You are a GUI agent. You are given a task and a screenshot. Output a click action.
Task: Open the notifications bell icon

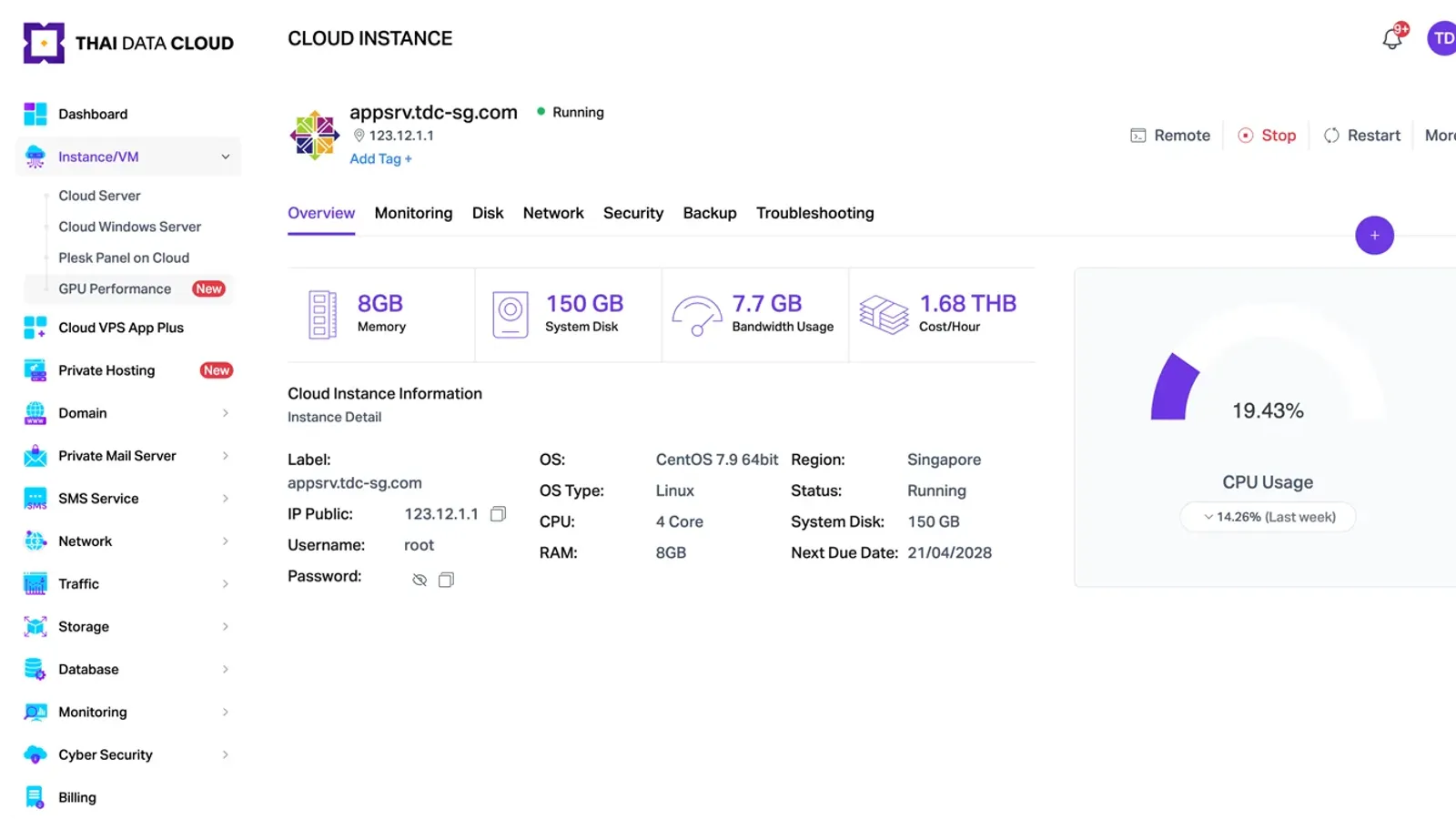click(x=1392, y=38)
